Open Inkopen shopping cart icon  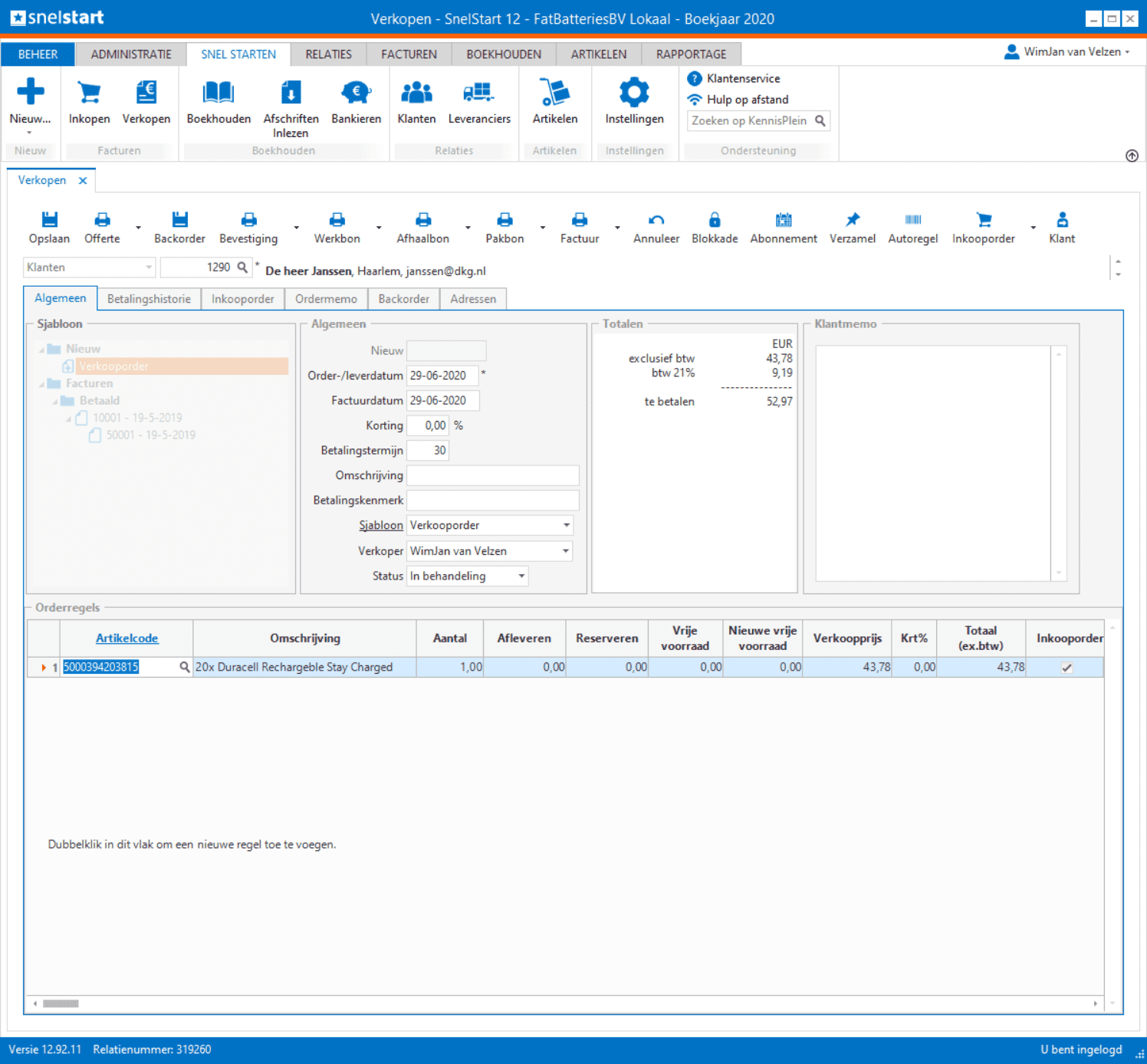click(x=89, y=92)
